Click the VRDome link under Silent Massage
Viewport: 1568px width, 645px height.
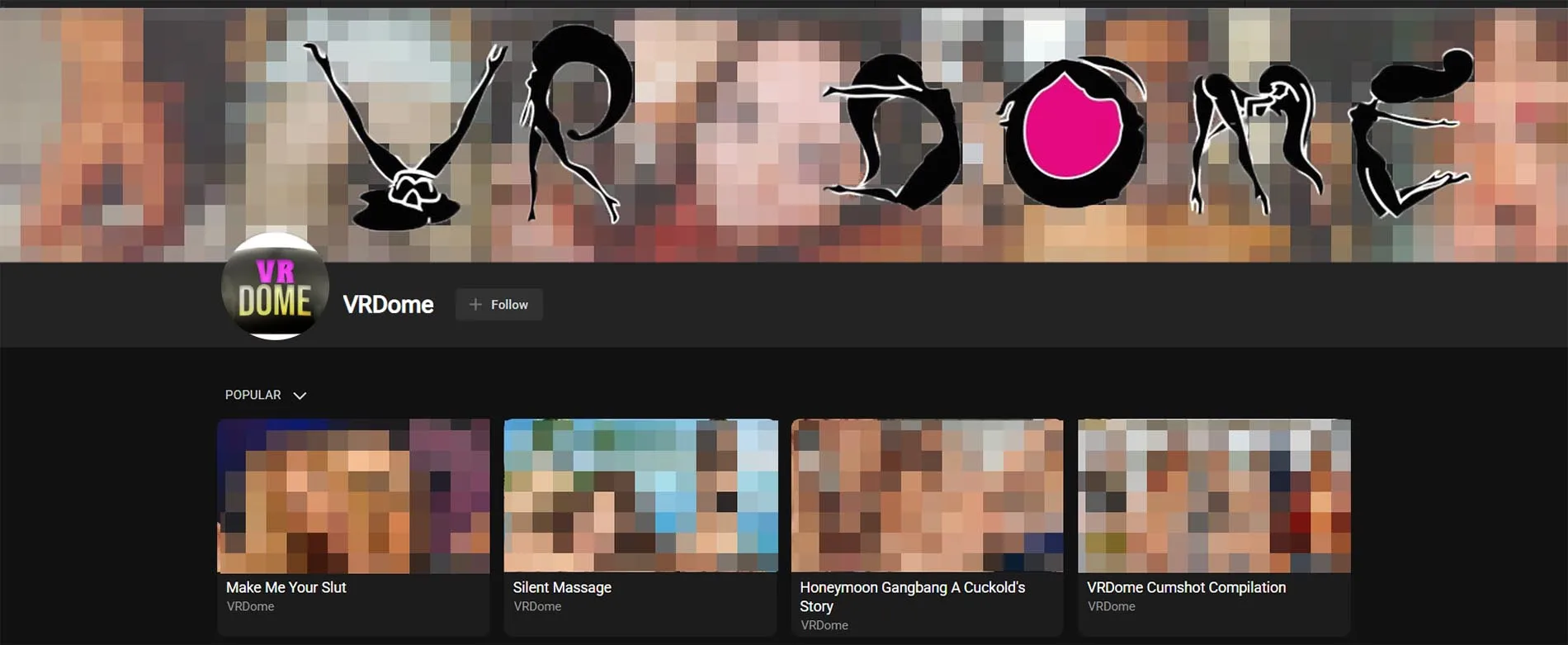tap(537, 606)
